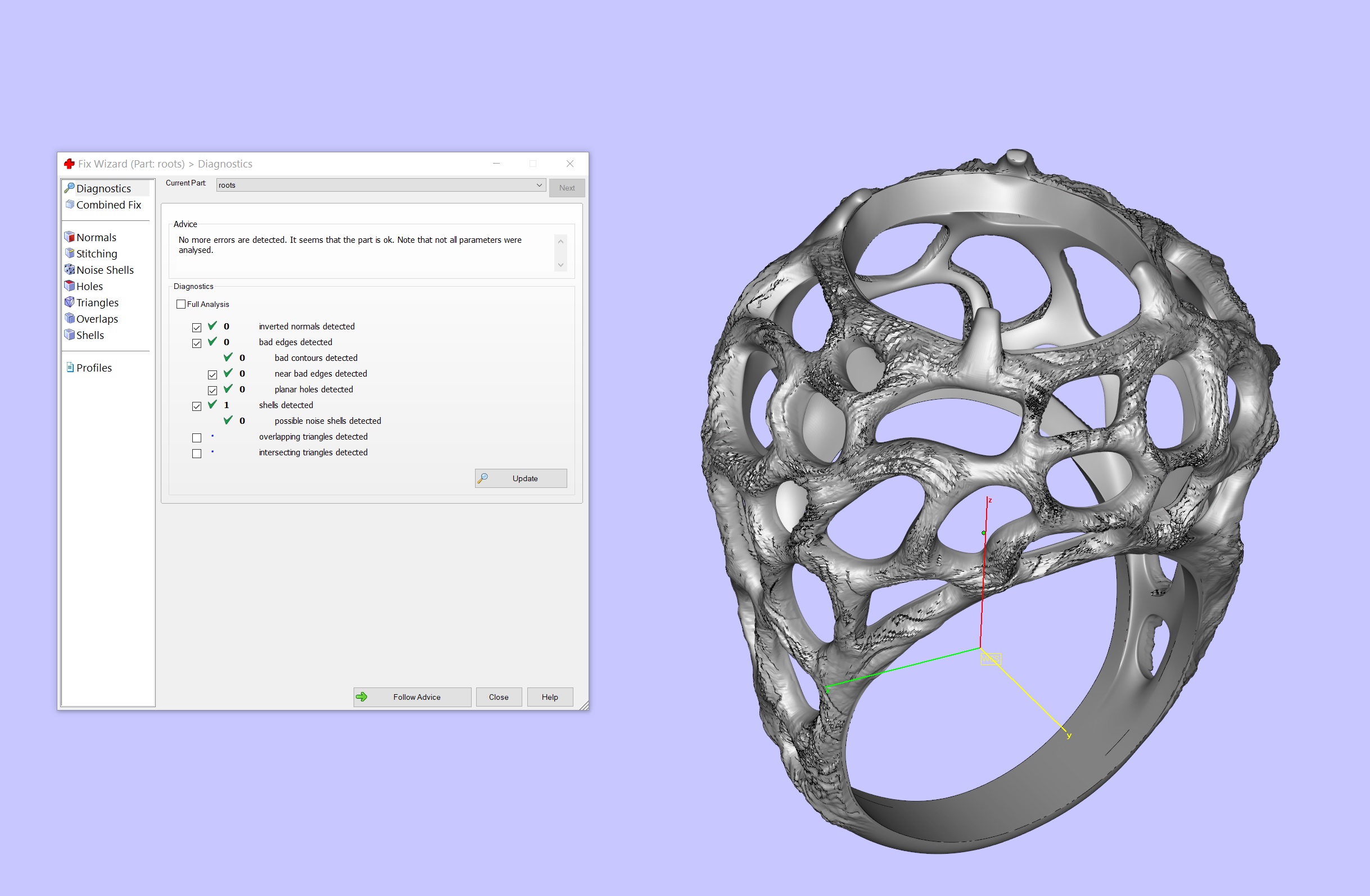Screen dimensions: 1370x896
Task: Open the Overlaps fixing tool
Action: 97,318
